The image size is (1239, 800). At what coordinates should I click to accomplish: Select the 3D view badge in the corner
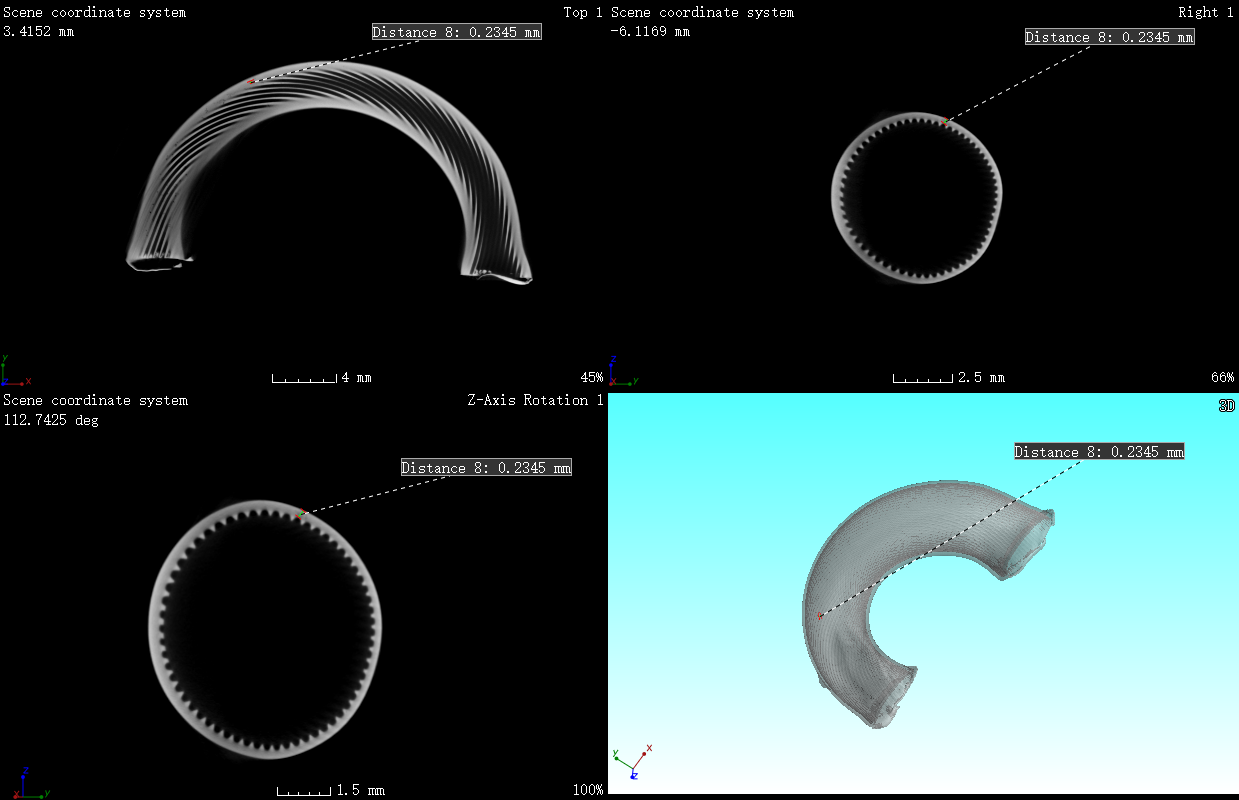[1226, 406]
